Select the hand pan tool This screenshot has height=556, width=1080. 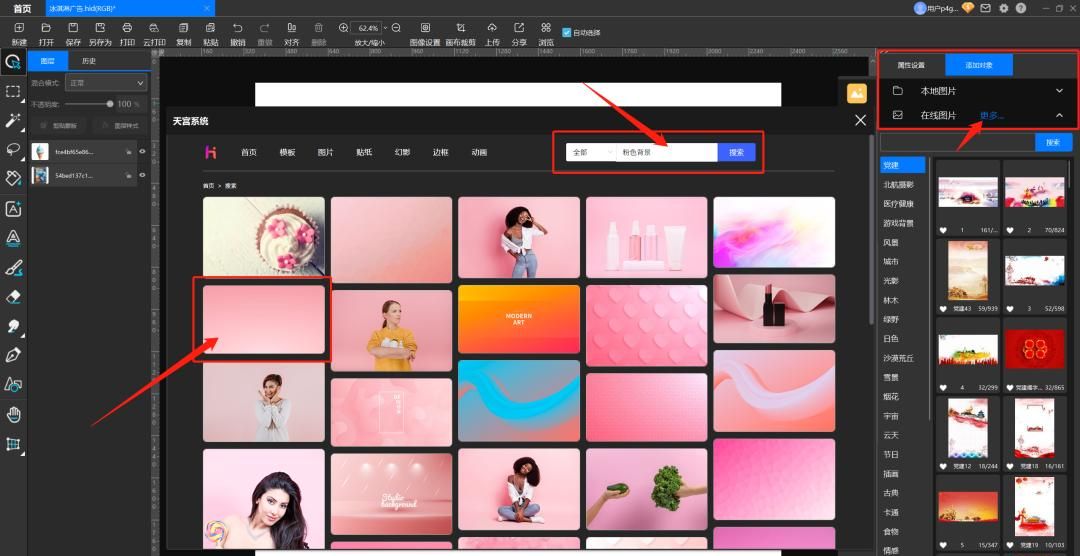point(13,414)
